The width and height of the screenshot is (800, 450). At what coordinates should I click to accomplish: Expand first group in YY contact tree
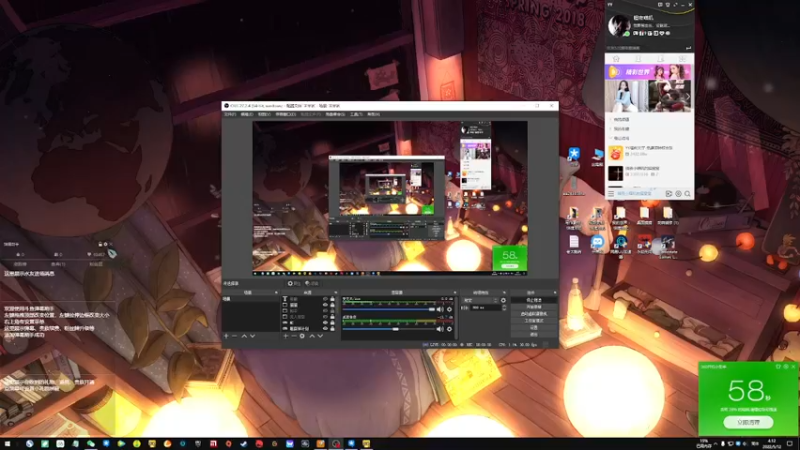click(x=611, y=119)
